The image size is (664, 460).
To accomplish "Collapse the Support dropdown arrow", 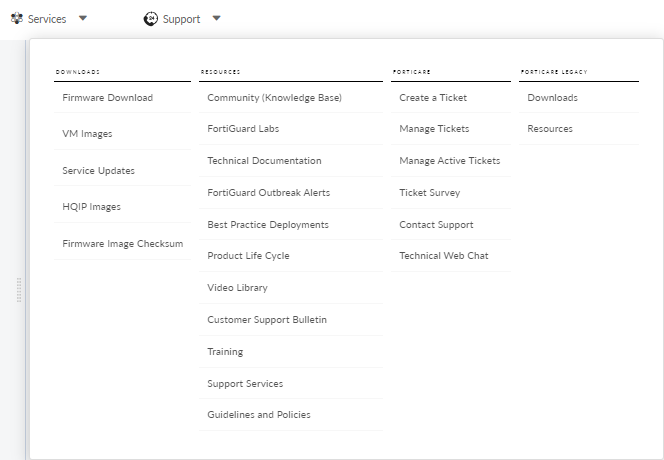I will [216, 18].
